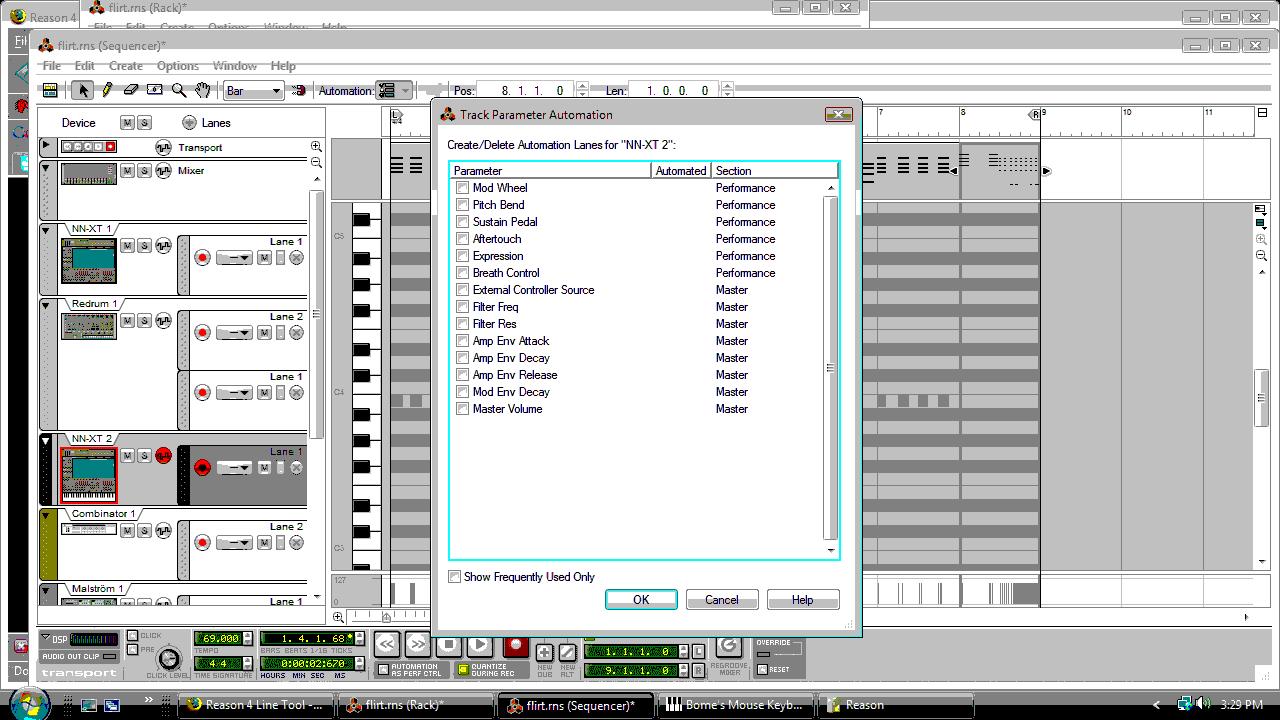Enable the Mod Wheel automation checkbox

(x=462, y=188)
